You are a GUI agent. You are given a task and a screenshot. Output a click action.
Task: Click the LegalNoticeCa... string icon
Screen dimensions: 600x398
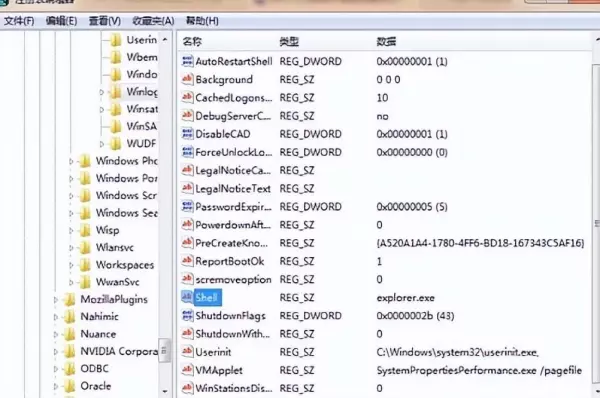[x=188, y=170]
